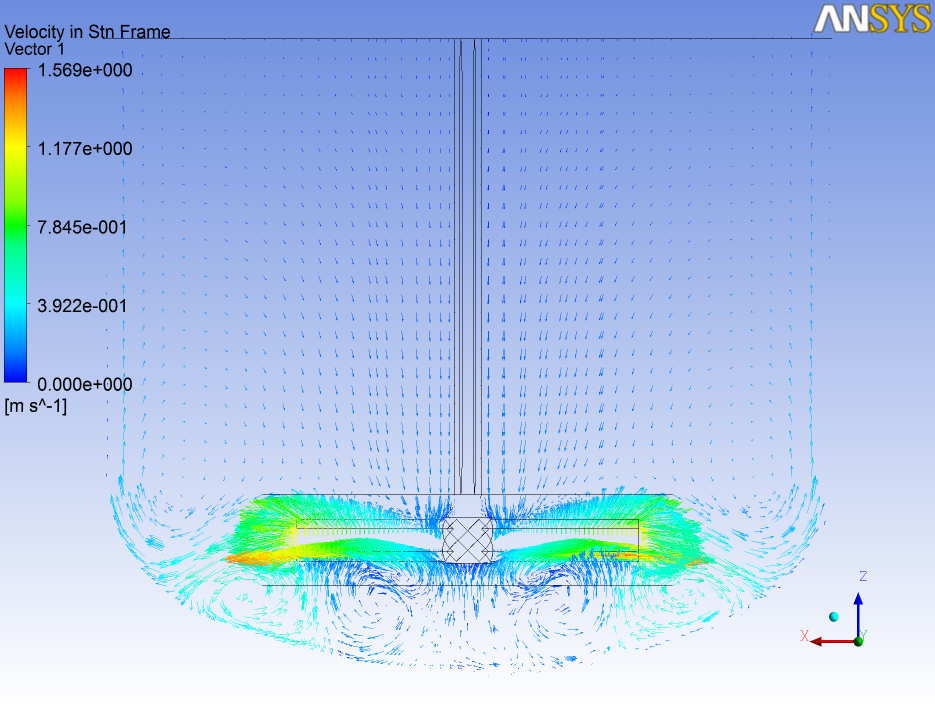The image size is (935, 708).
Task: Click the red X axis arrow on the triad
Action: click(828, 641)
